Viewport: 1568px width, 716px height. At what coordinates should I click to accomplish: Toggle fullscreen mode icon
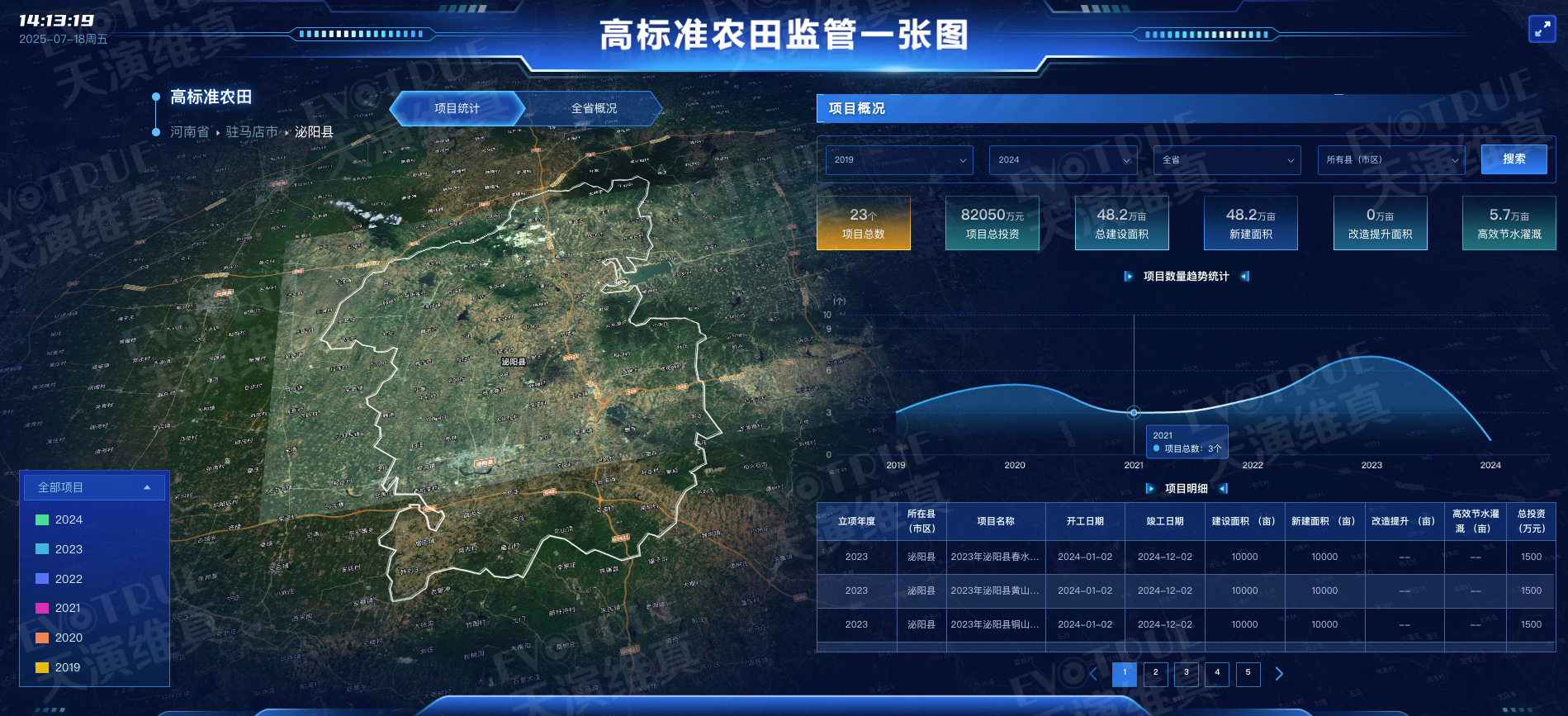1542,29
